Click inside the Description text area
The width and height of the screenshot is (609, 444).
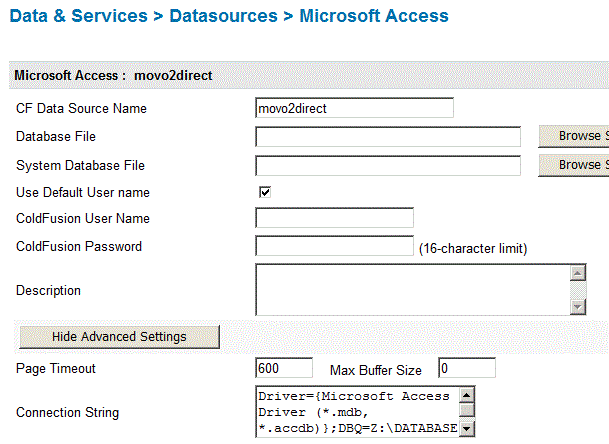click(412, 290)
